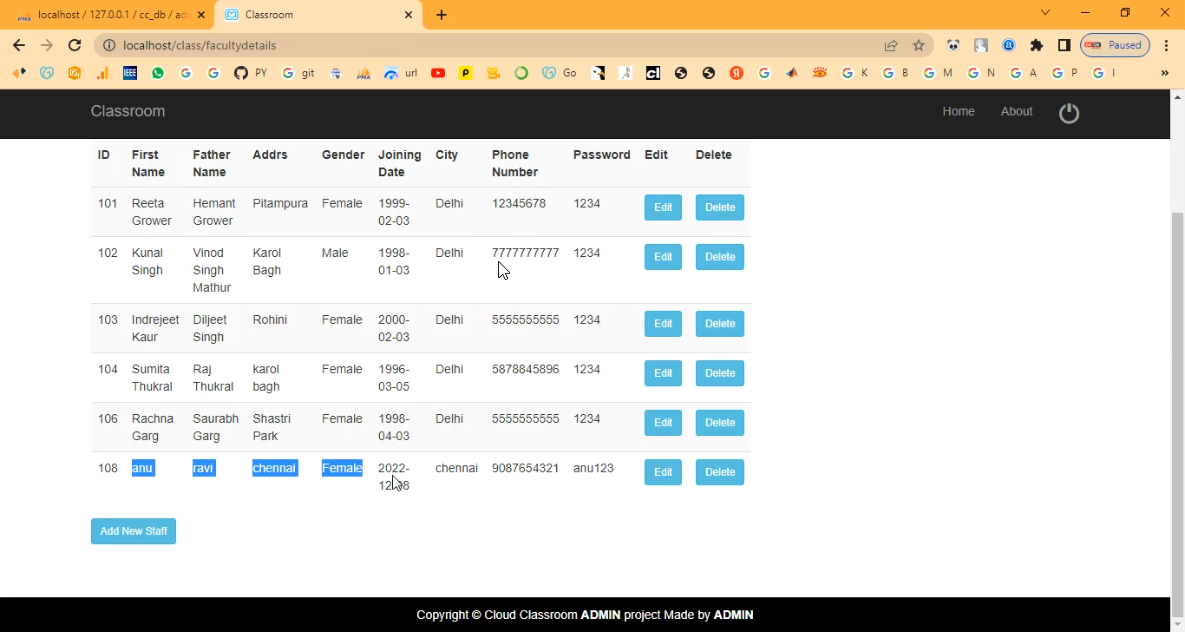Reload the page with the refresh icon

coord(74,45)
